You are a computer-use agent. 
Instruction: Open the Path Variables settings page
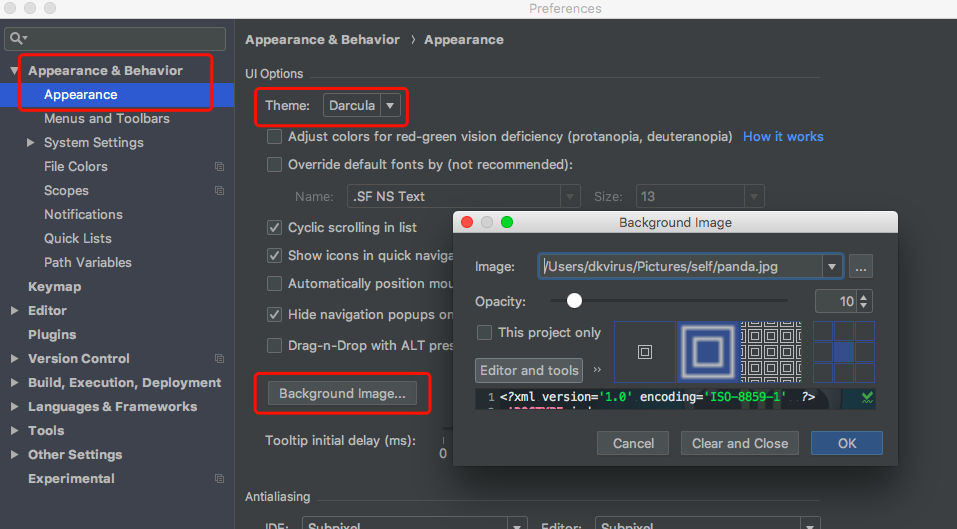pos(88,262)
